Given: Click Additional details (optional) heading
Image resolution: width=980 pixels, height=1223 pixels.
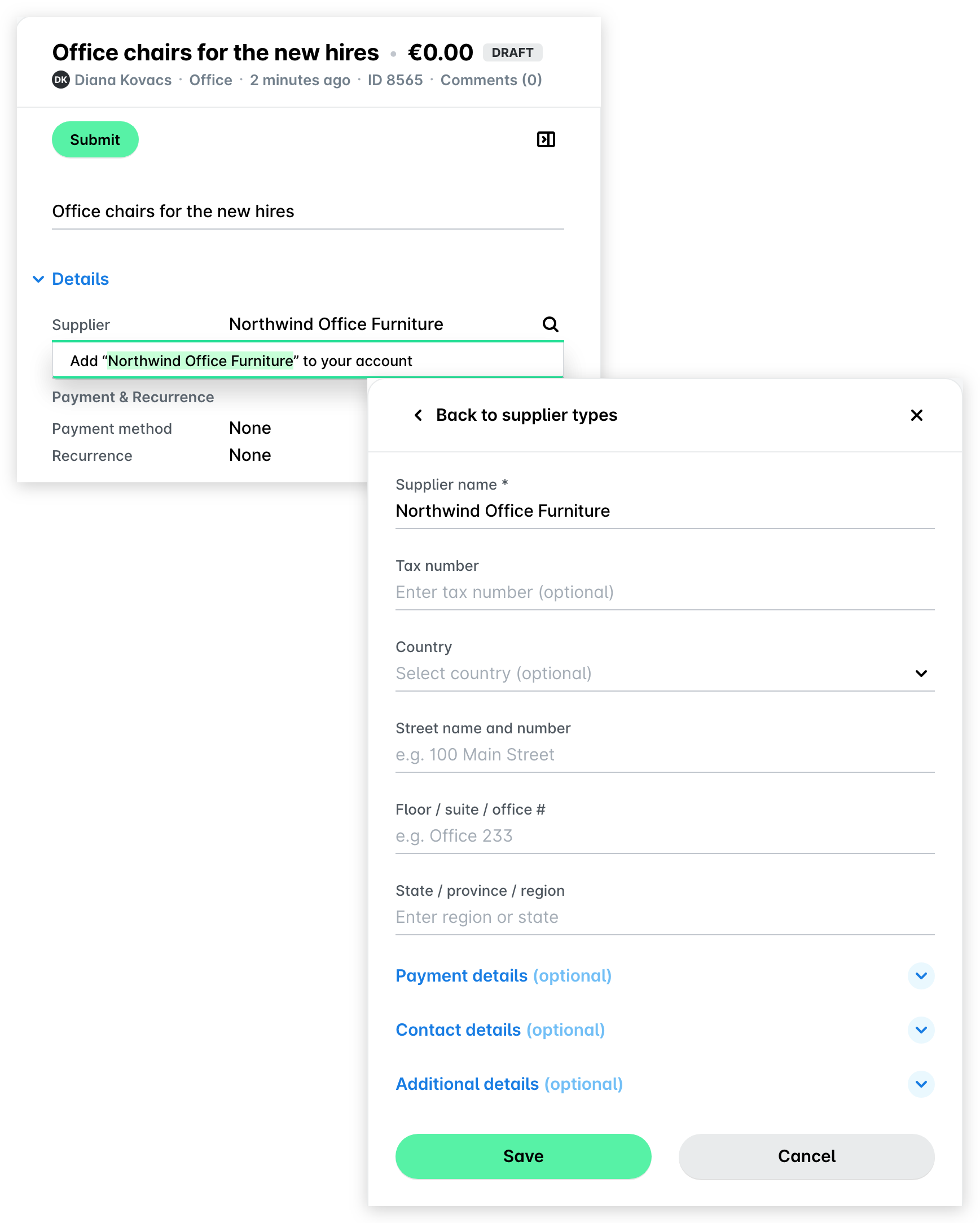Looking at the screenshot, I should click(x=509, y=1084).
